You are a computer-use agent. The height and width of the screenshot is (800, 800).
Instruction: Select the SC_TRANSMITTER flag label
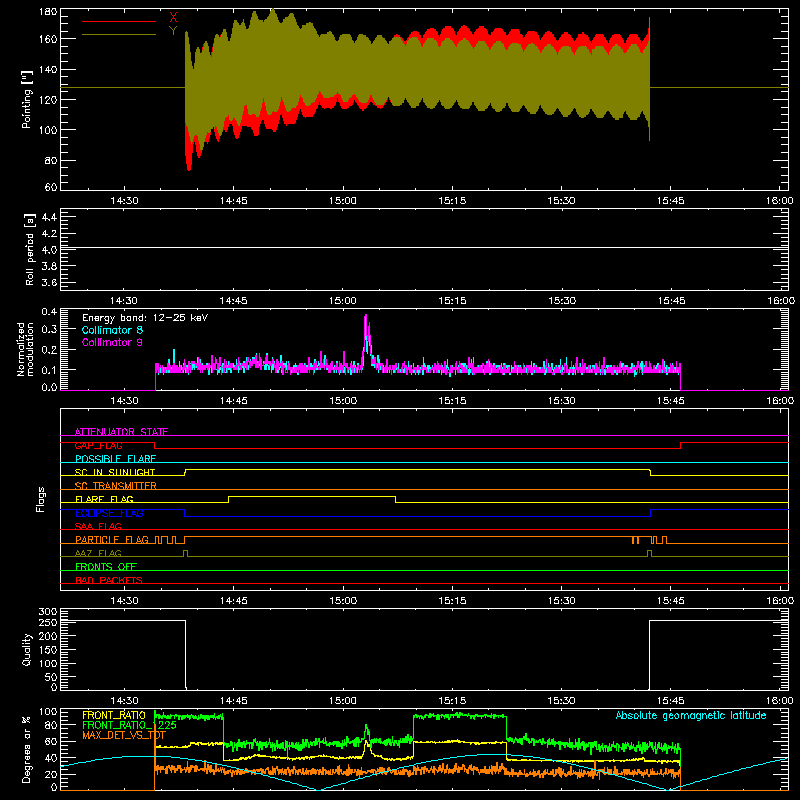tap(116, 486)
